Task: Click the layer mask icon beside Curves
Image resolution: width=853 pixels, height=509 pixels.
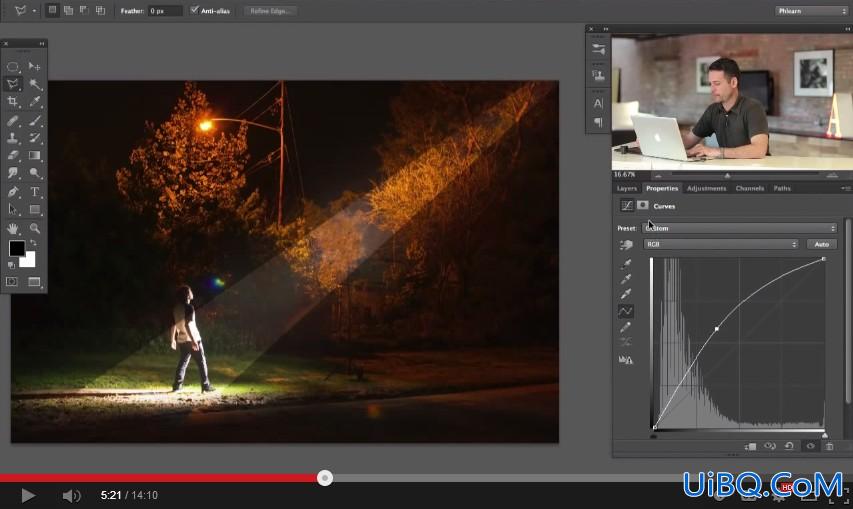Action: [642, 205]
